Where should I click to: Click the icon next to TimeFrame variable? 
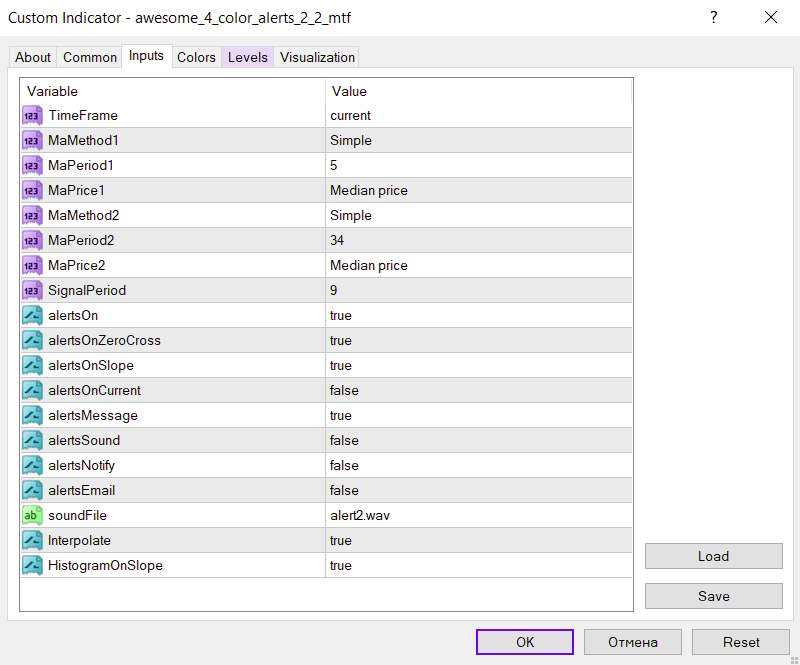tap(31, 116)
